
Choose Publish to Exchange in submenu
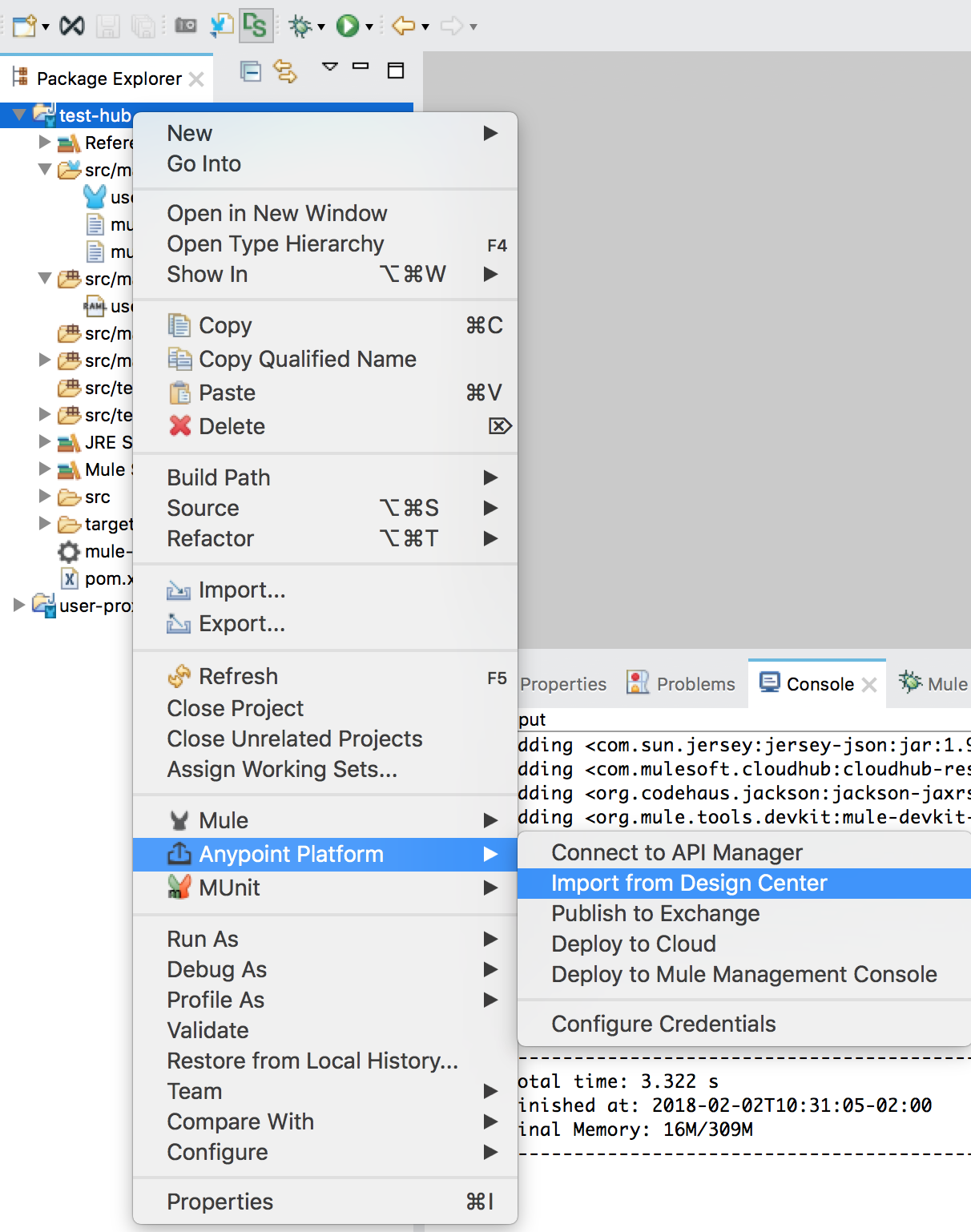click(x=655, y=913)
